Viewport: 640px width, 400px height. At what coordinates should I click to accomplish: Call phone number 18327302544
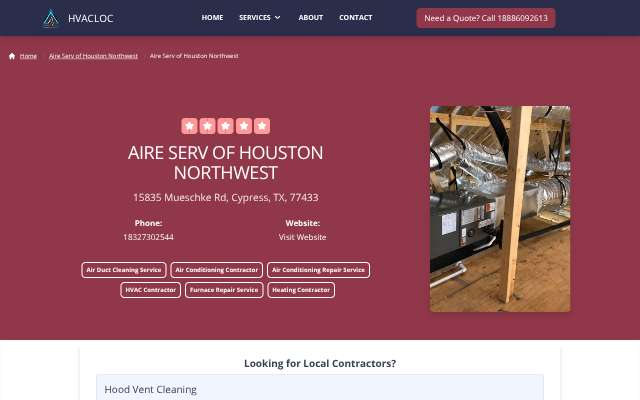(x=148, y=237)
